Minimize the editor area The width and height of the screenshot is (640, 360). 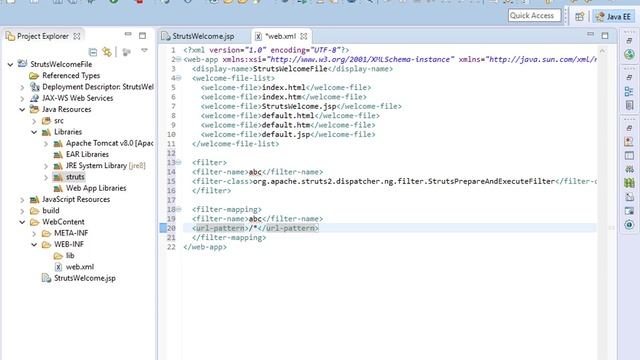coord(591,34)
